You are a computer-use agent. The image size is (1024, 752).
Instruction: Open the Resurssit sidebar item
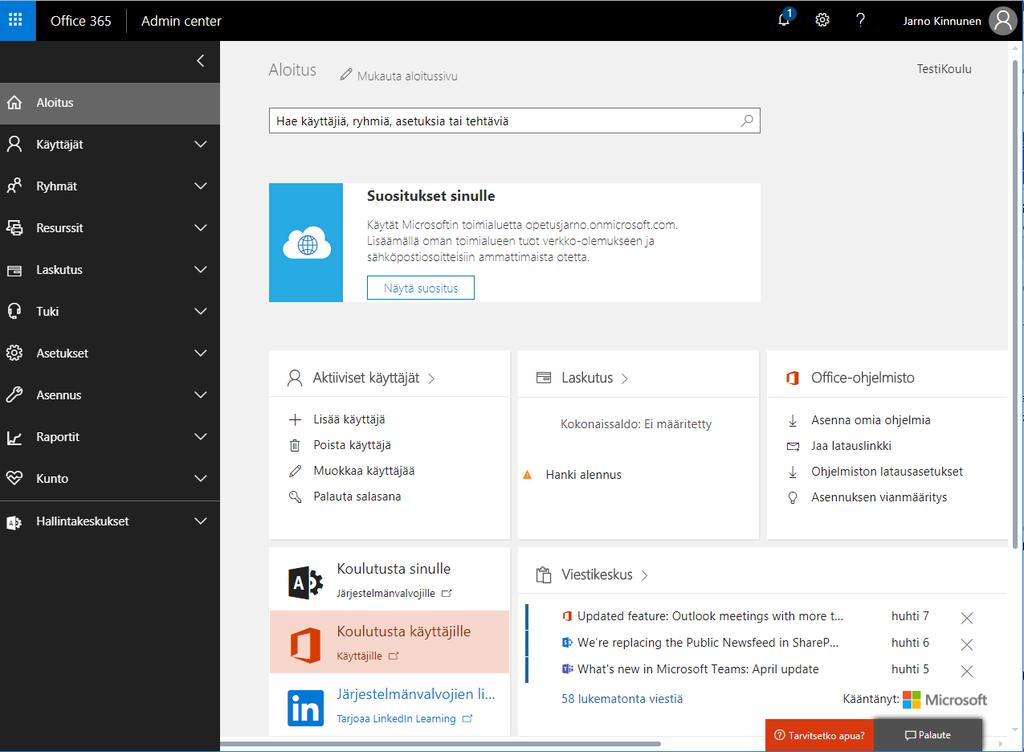point(110,228)
